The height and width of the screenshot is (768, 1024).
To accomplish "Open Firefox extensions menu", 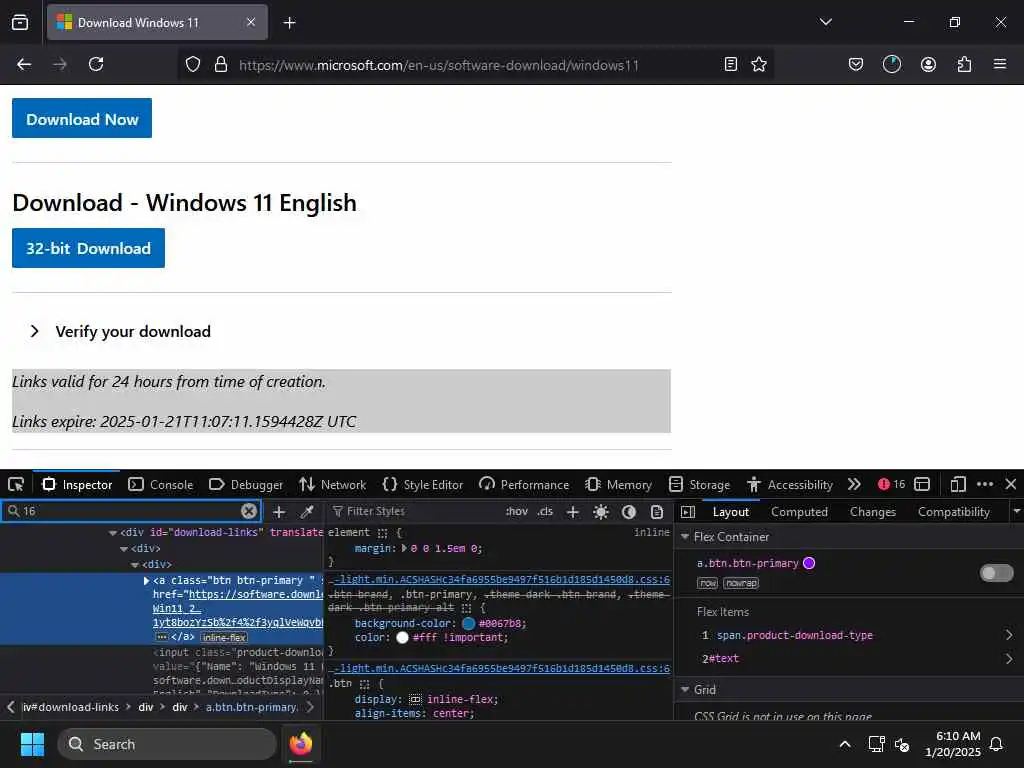I will pos(964,64).
